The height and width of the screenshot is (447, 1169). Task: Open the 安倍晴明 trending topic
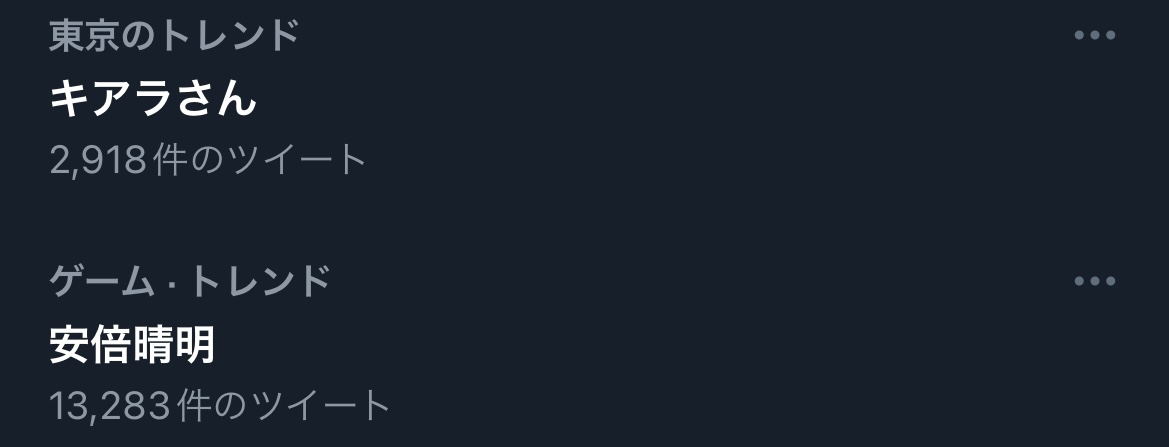[132, 345]
